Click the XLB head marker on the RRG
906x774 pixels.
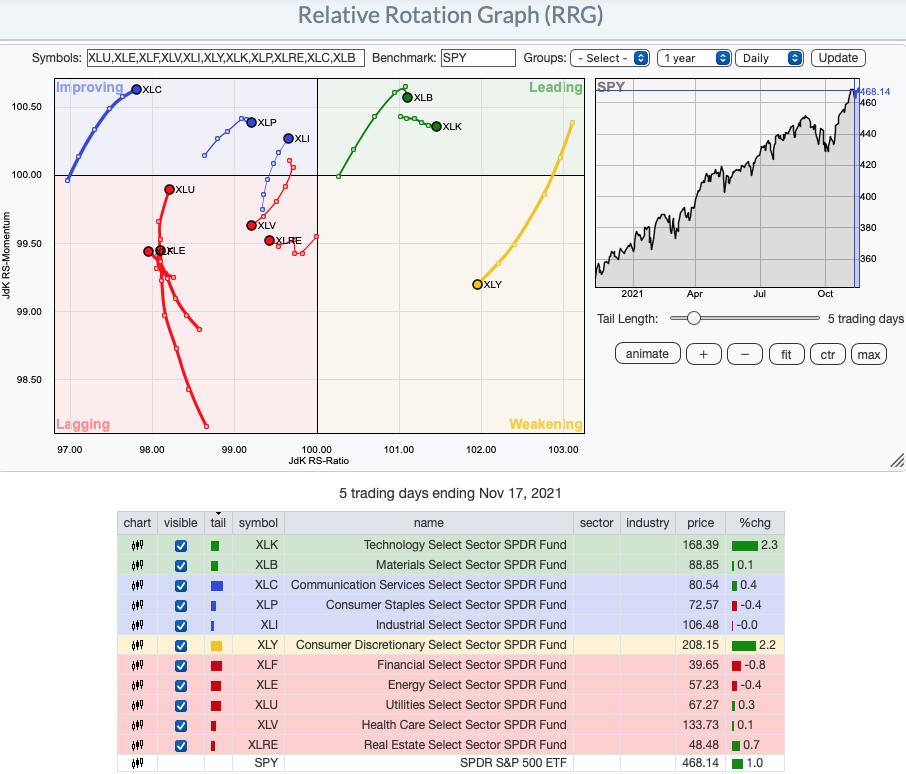[x=407, y=98]
